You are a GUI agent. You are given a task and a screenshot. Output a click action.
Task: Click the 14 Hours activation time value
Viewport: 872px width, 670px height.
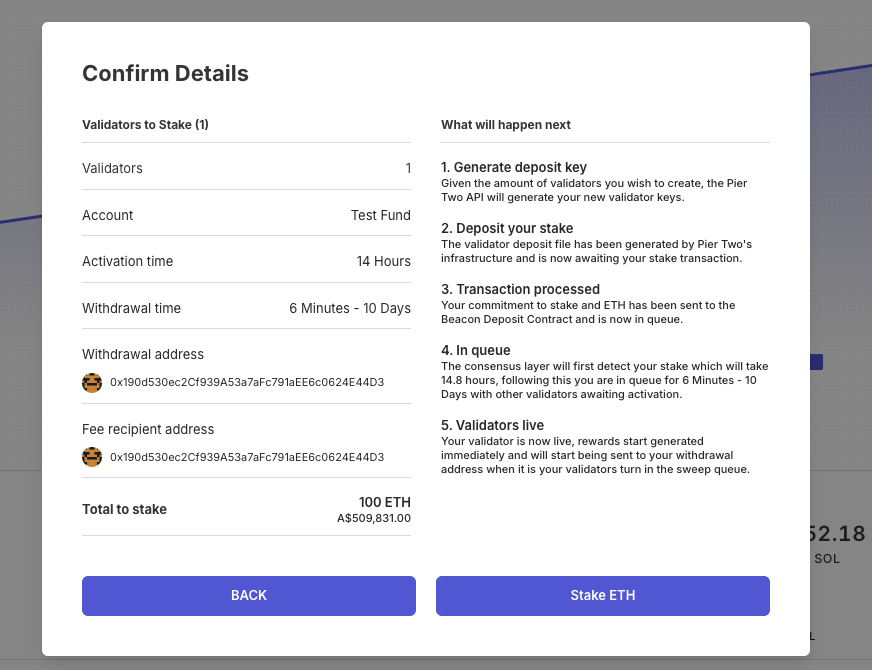pyautogui.click(x=383, y=261)
